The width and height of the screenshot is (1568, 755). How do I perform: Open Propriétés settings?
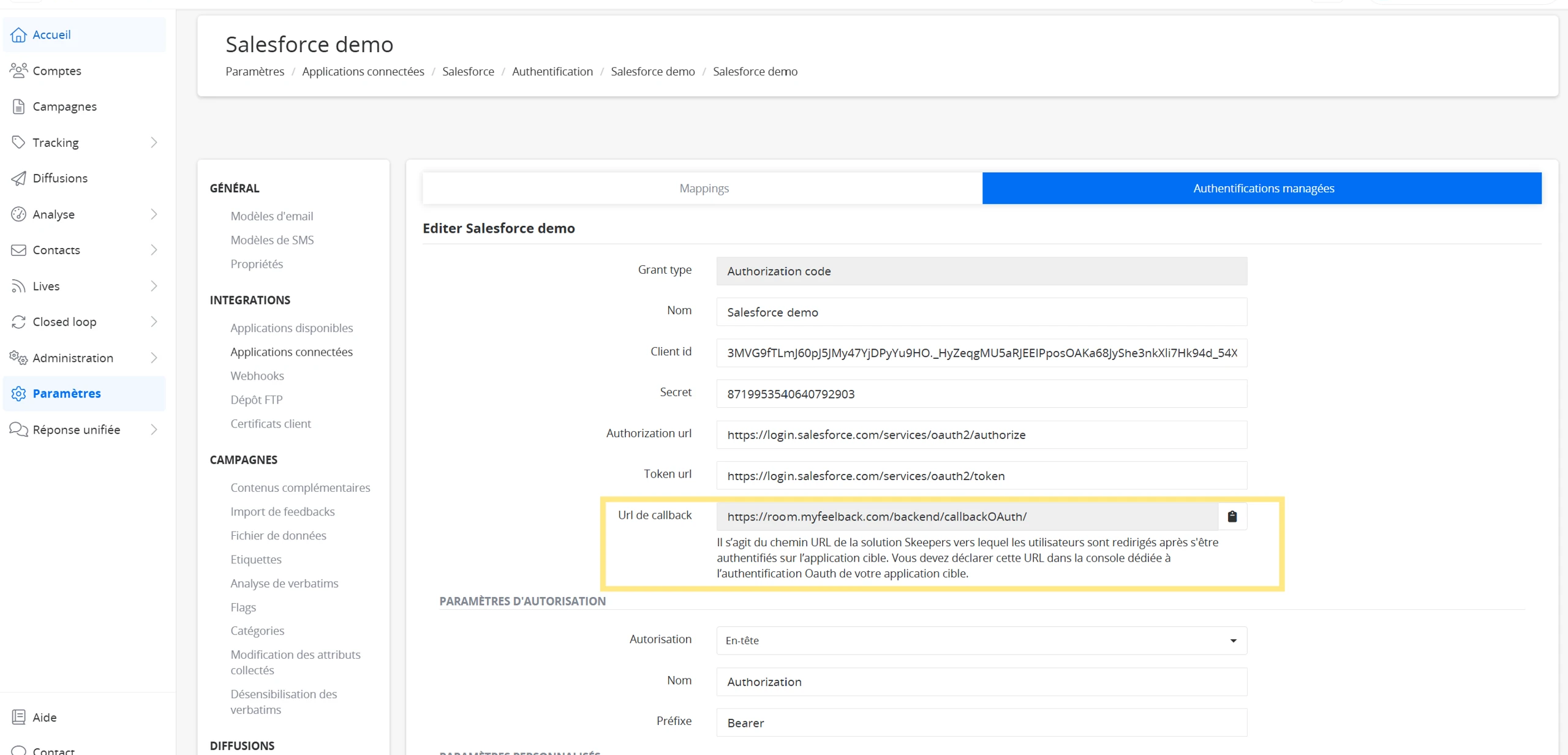(x=257, y=264)
